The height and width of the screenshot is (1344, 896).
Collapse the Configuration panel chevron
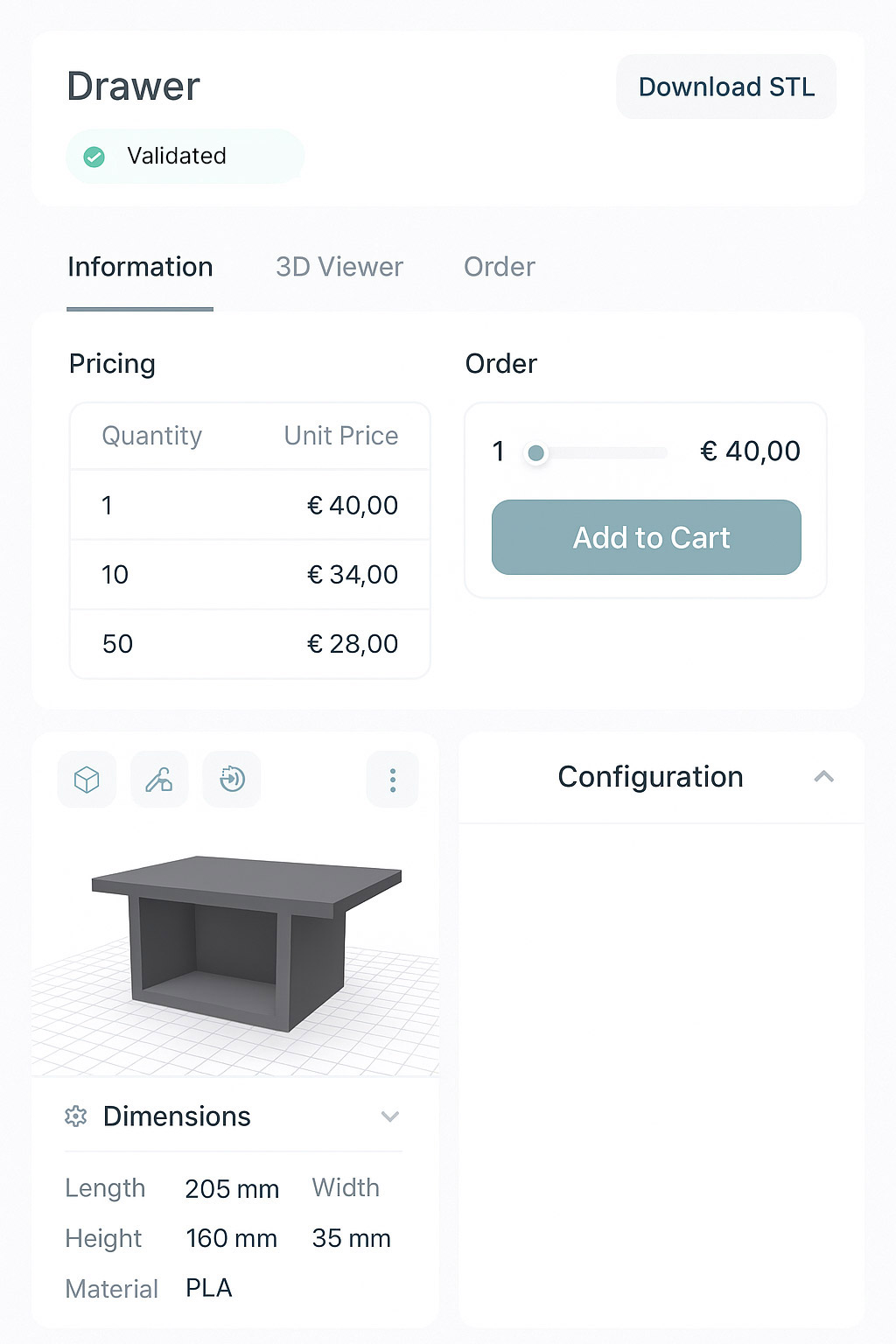pos(823,777)
